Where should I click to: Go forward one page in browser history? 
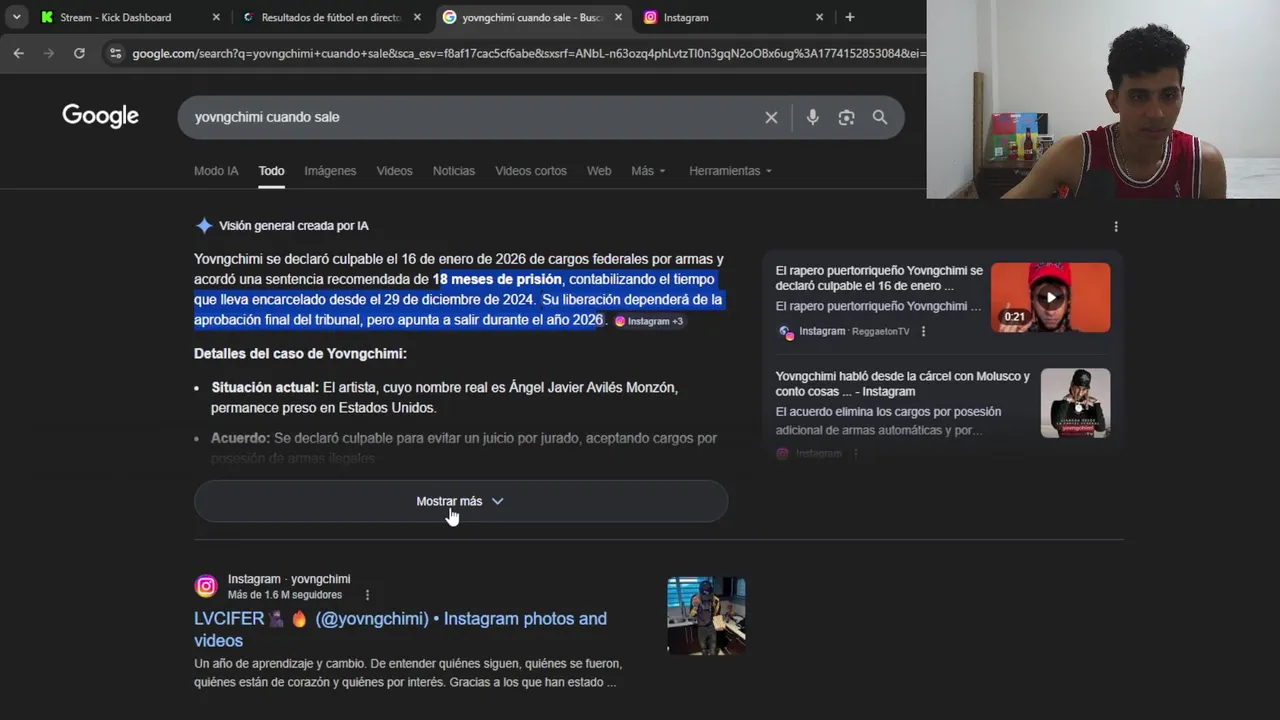coord(48,53)
